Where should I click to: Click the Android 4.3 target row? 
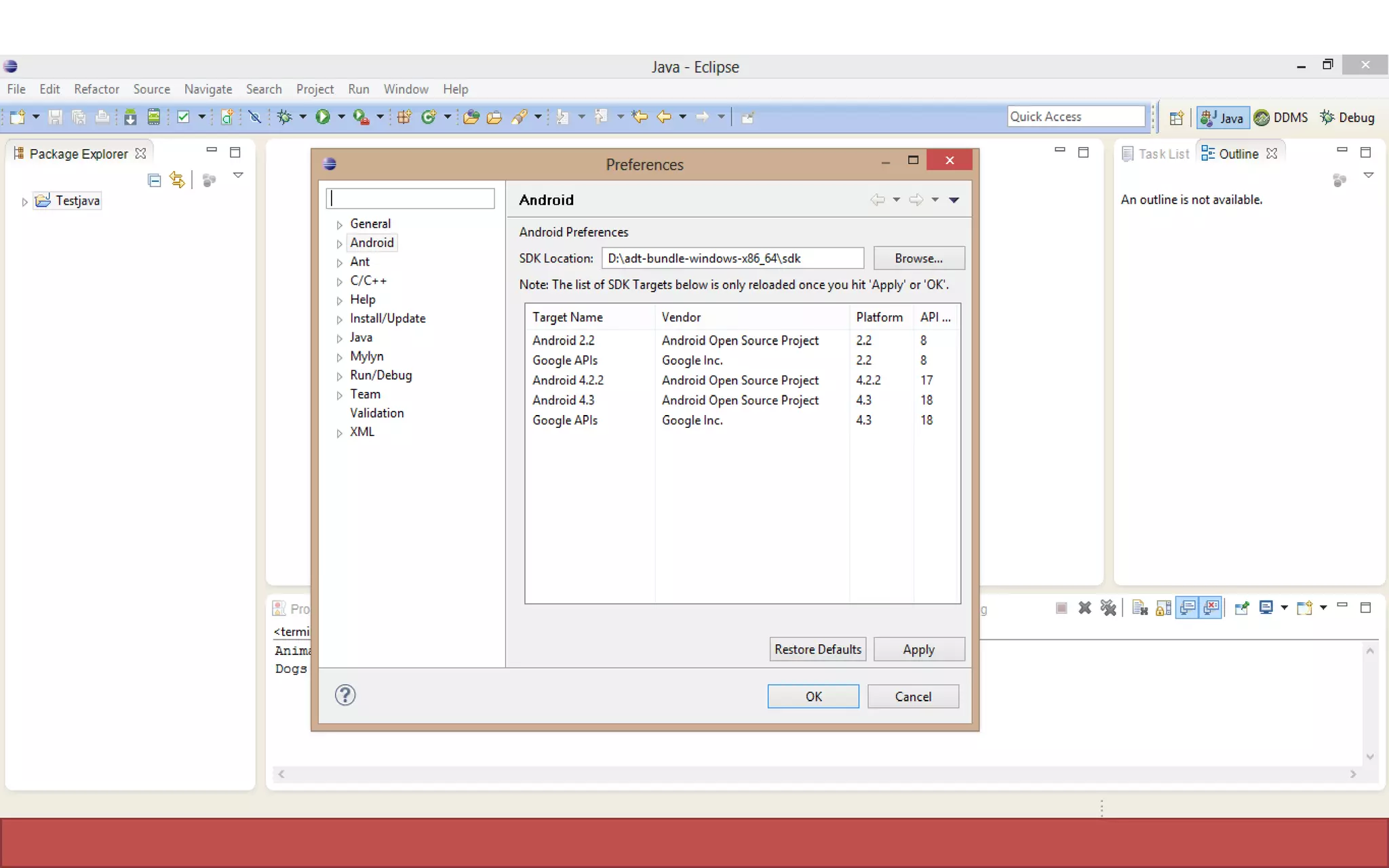(743, 400)
